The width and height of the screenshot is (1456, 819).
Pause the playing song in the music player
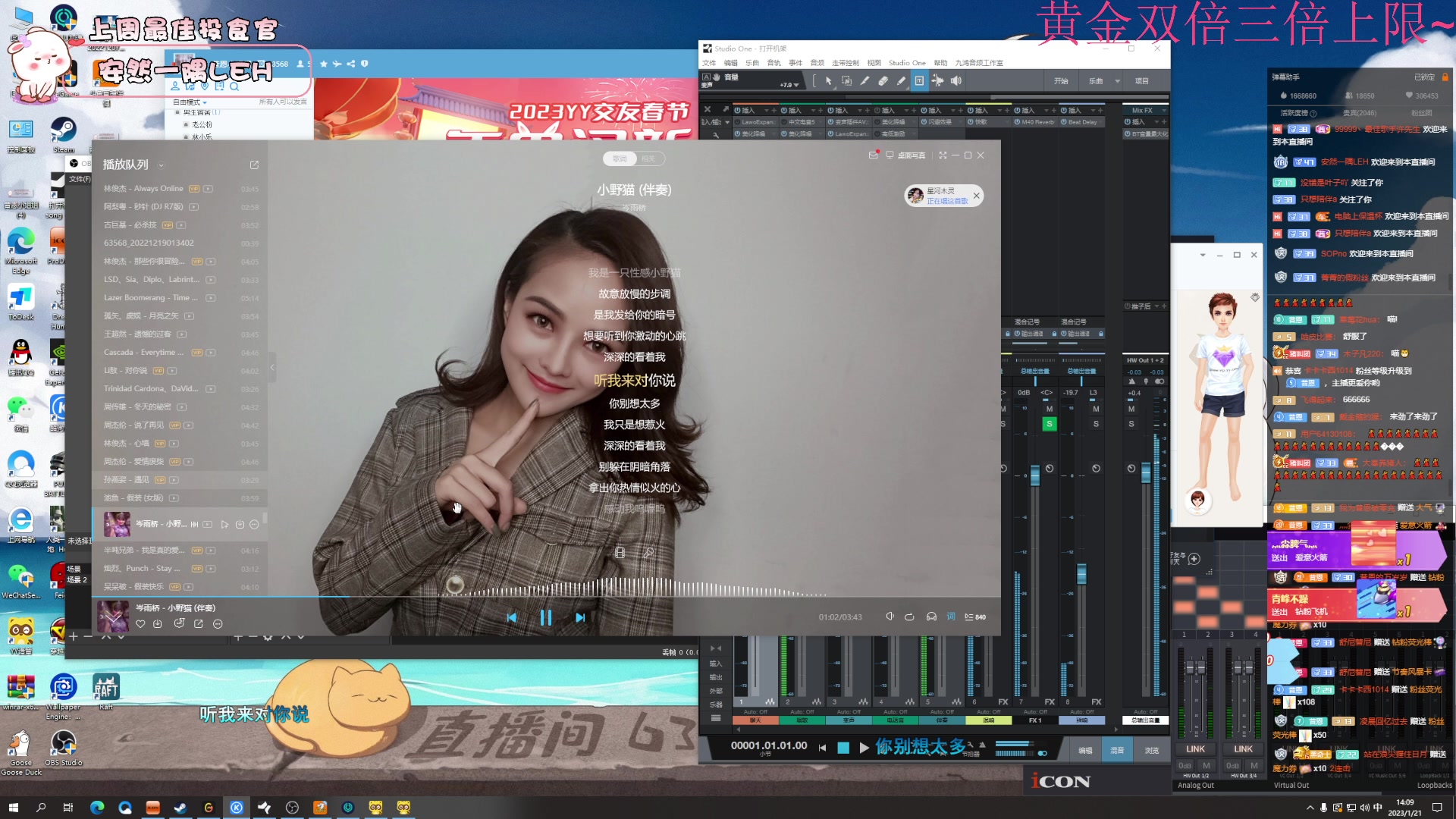pos(545,618)
